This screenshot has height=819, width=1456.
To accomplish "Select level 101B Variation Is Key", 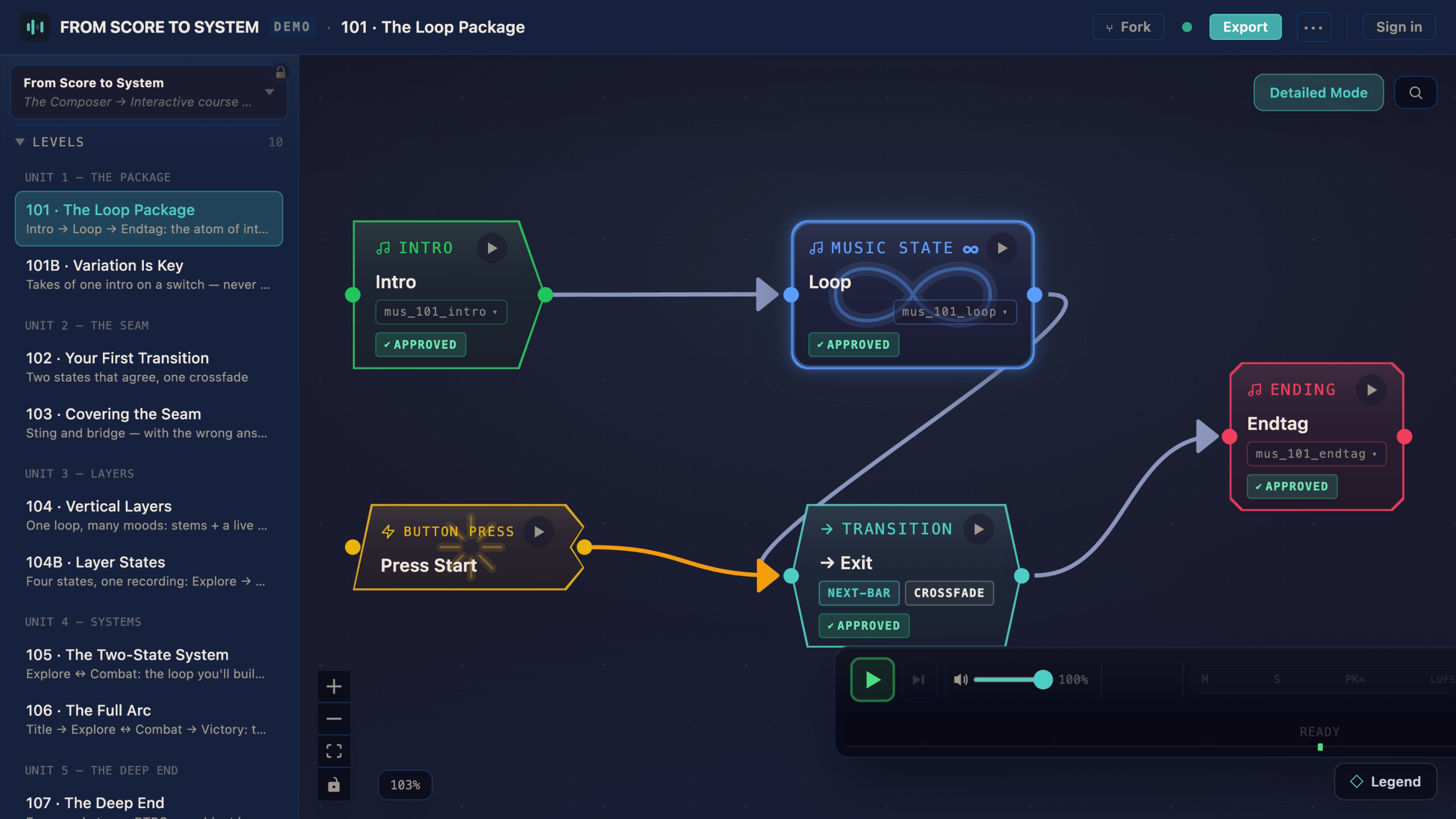I will 149,274.
